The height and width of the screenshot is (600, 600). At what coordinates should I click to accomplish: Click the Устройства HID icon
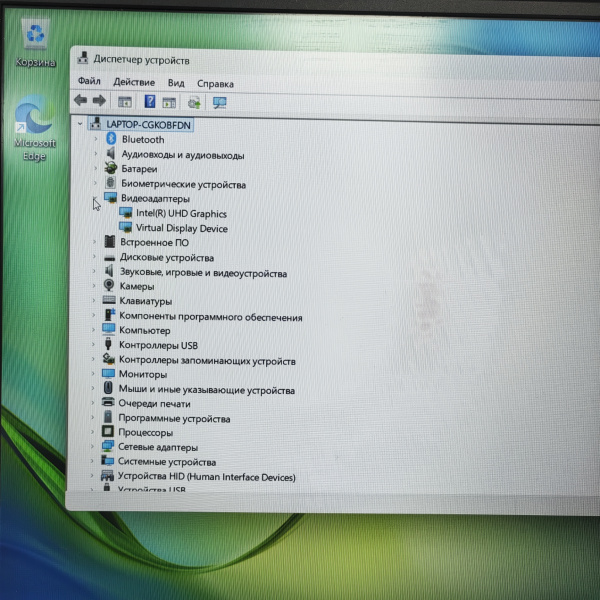[x=107, y=475]
